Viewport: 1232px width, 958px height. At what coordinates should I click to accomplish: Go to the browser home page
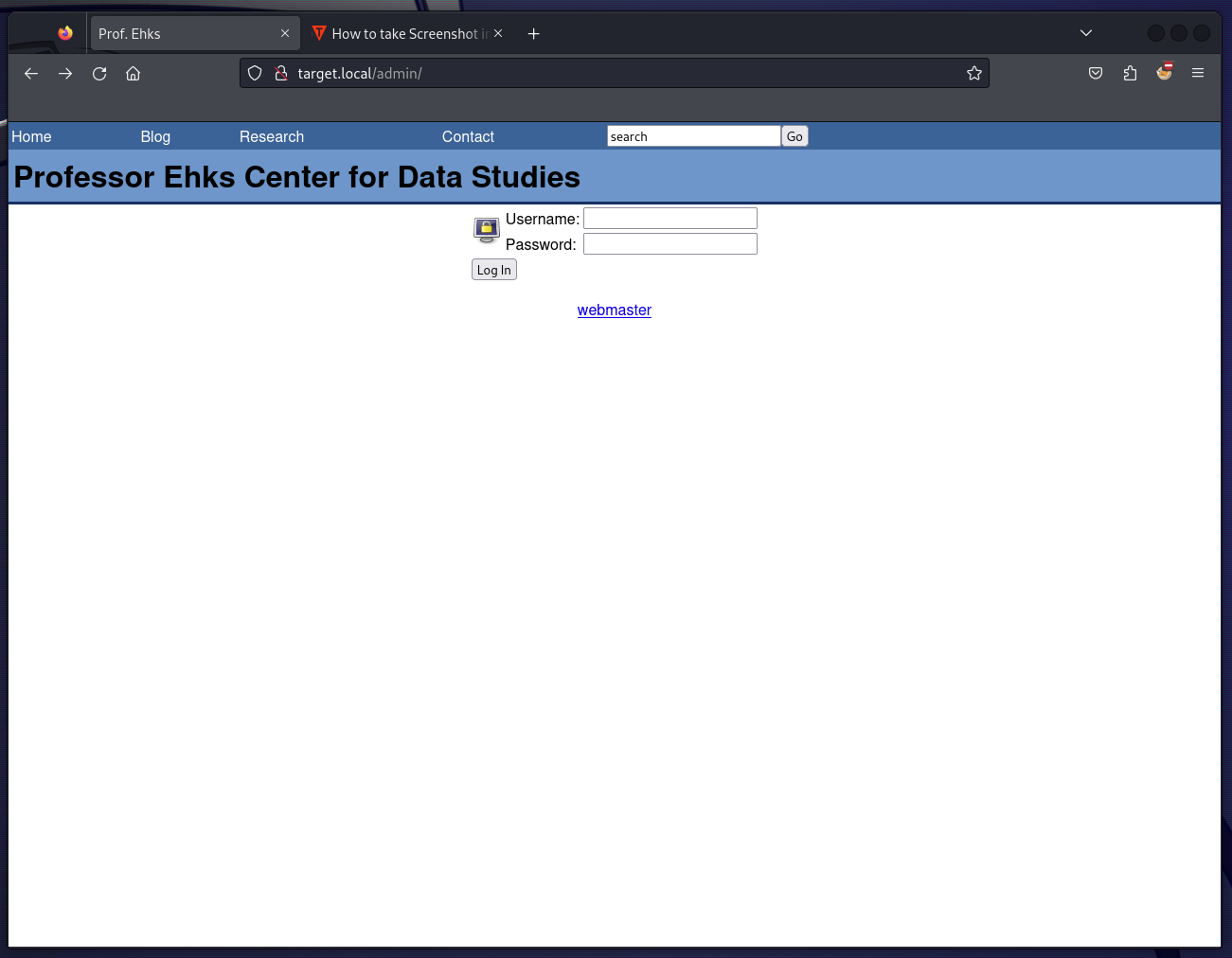tap(133, 73)
